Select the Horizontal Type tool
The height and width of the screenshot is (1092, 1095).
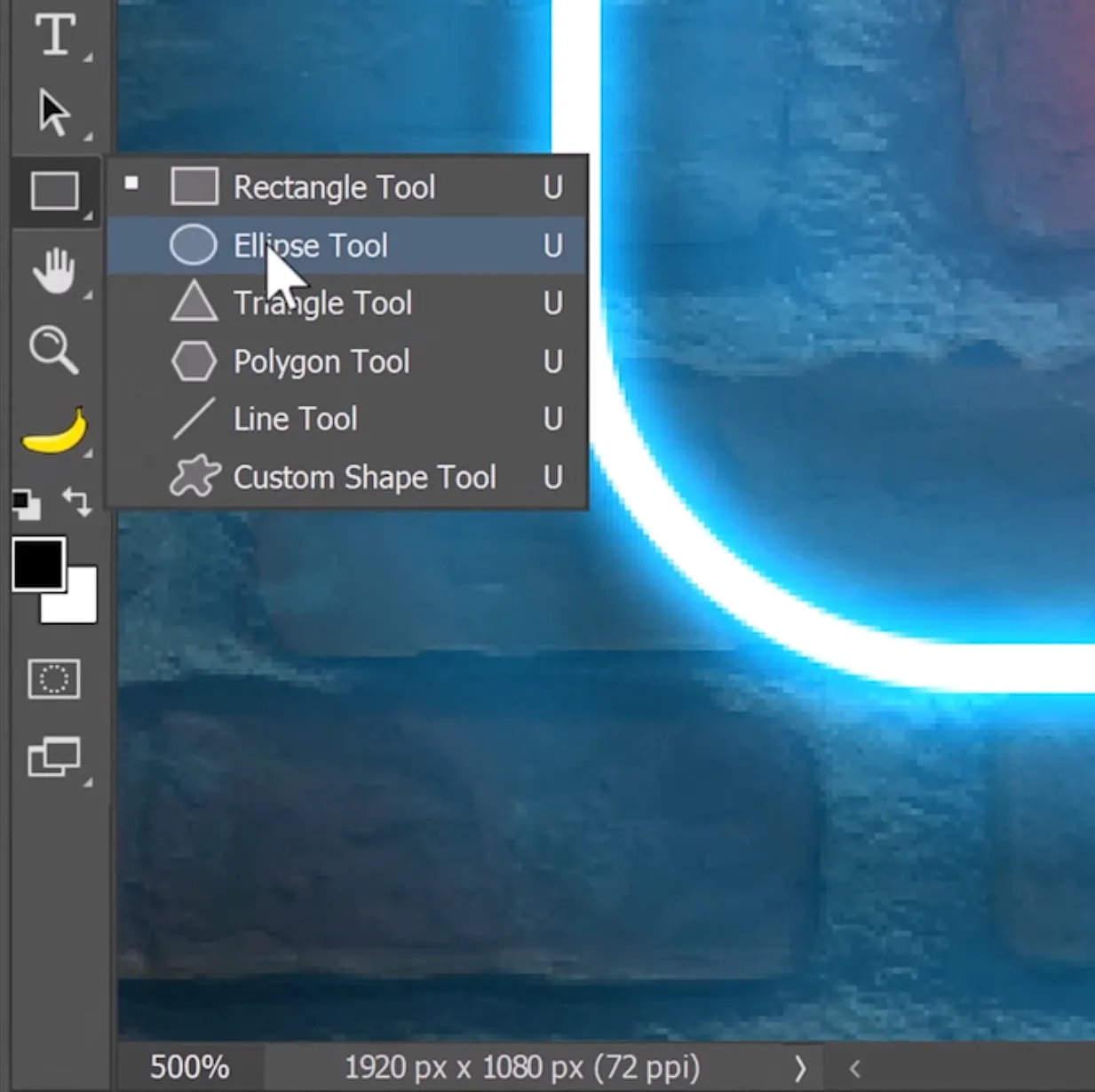pyautogui.click(x=55, y=36)
